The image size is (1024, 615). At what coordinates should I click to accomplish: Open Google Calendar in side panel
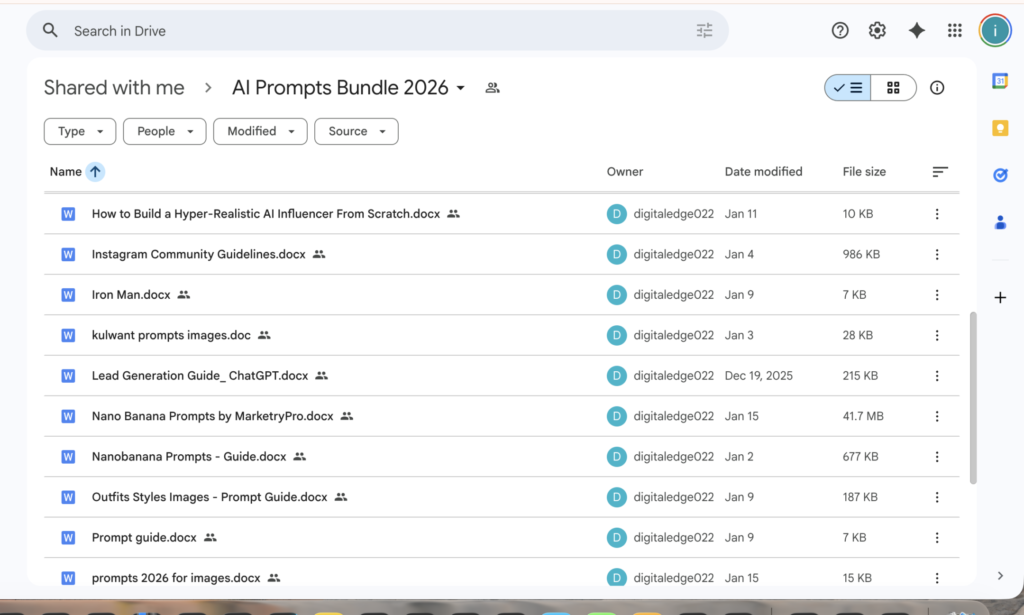pos(999,81)
